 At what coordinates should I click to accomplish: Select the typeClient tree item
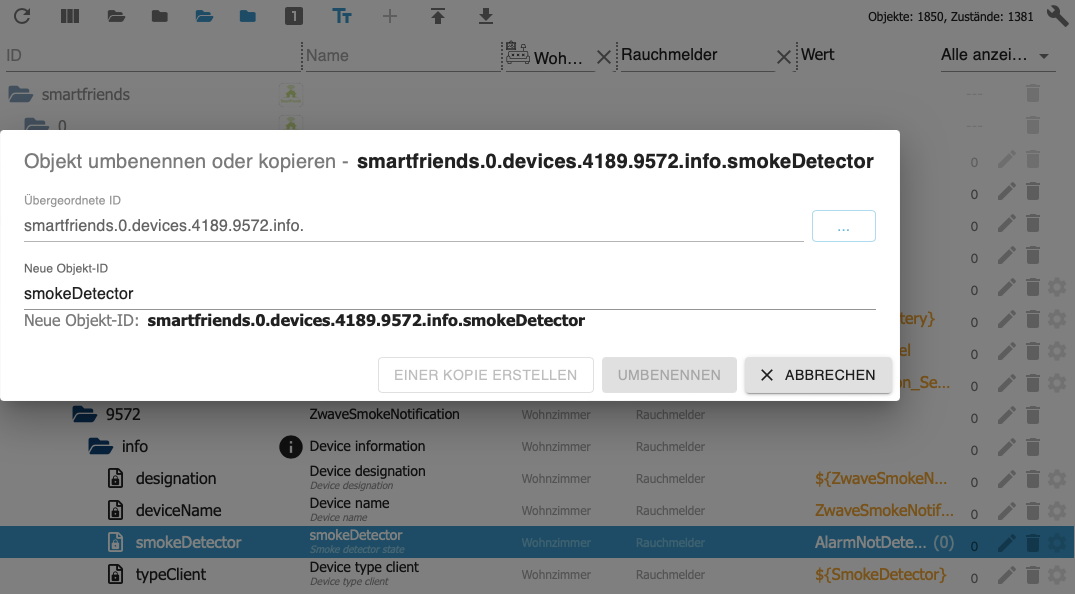tap(171, 575)
